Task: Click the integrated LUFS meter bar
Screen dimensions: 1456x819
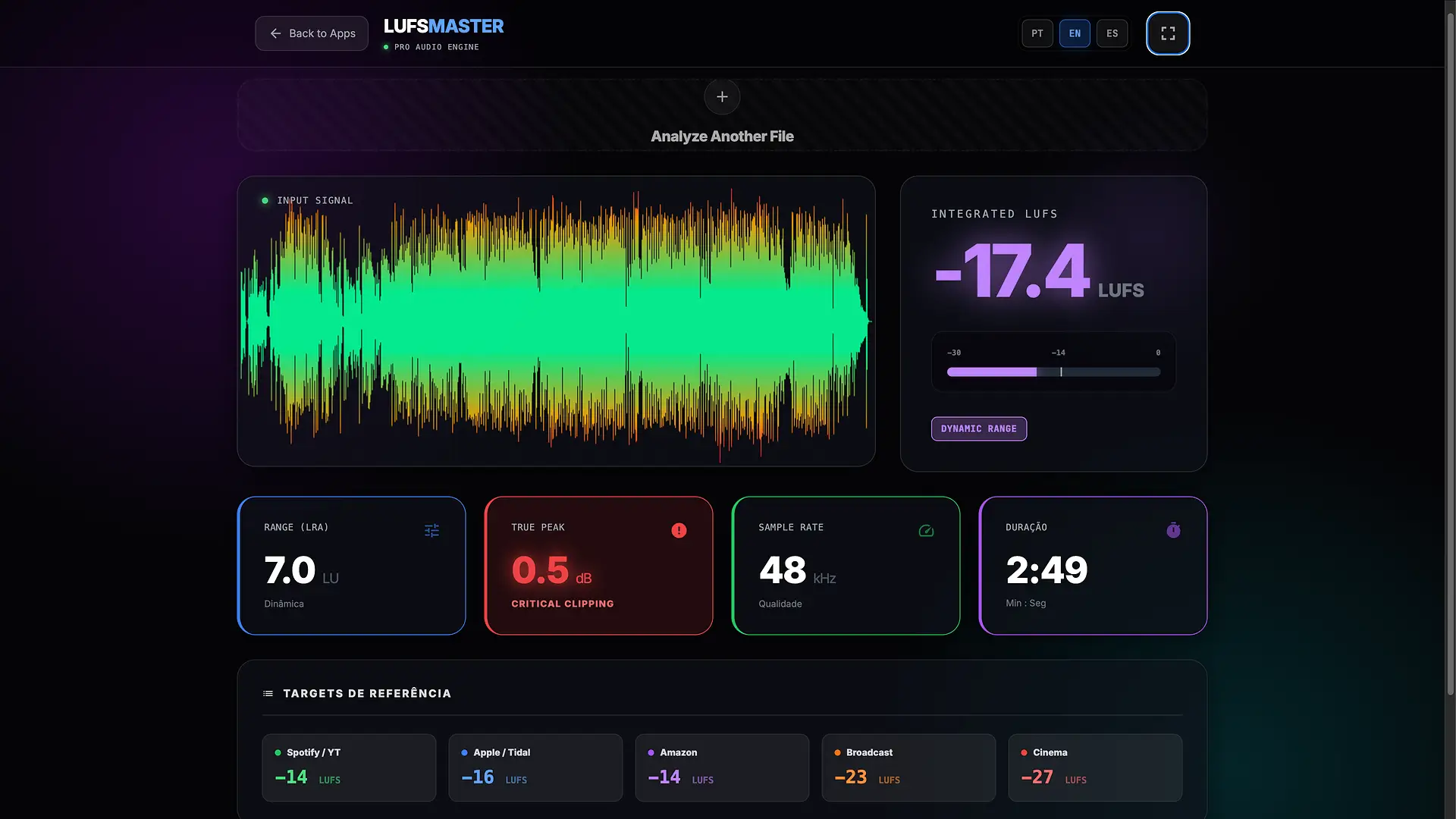Action: coord(1053,372)
